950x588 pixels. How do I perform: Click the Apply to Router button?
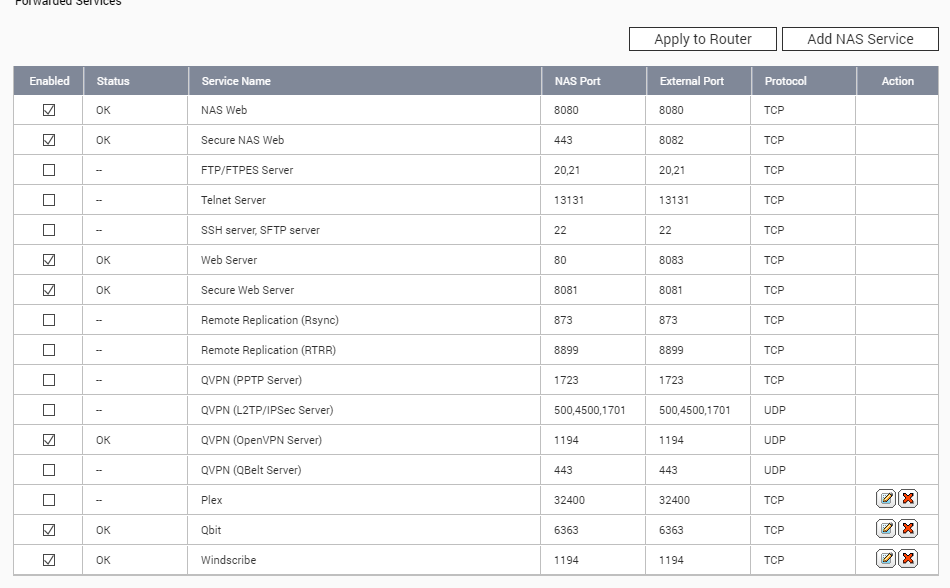coord(703,39)
